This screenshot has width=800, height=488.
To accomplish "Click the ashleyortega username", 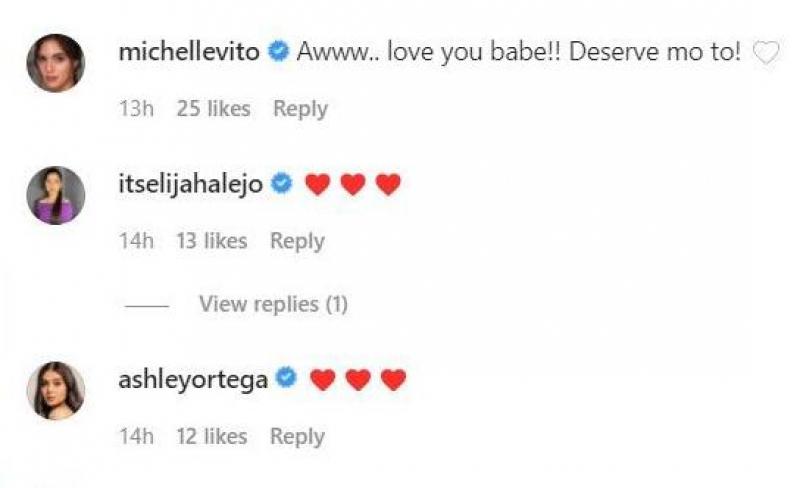I will (x=192, y=380).
